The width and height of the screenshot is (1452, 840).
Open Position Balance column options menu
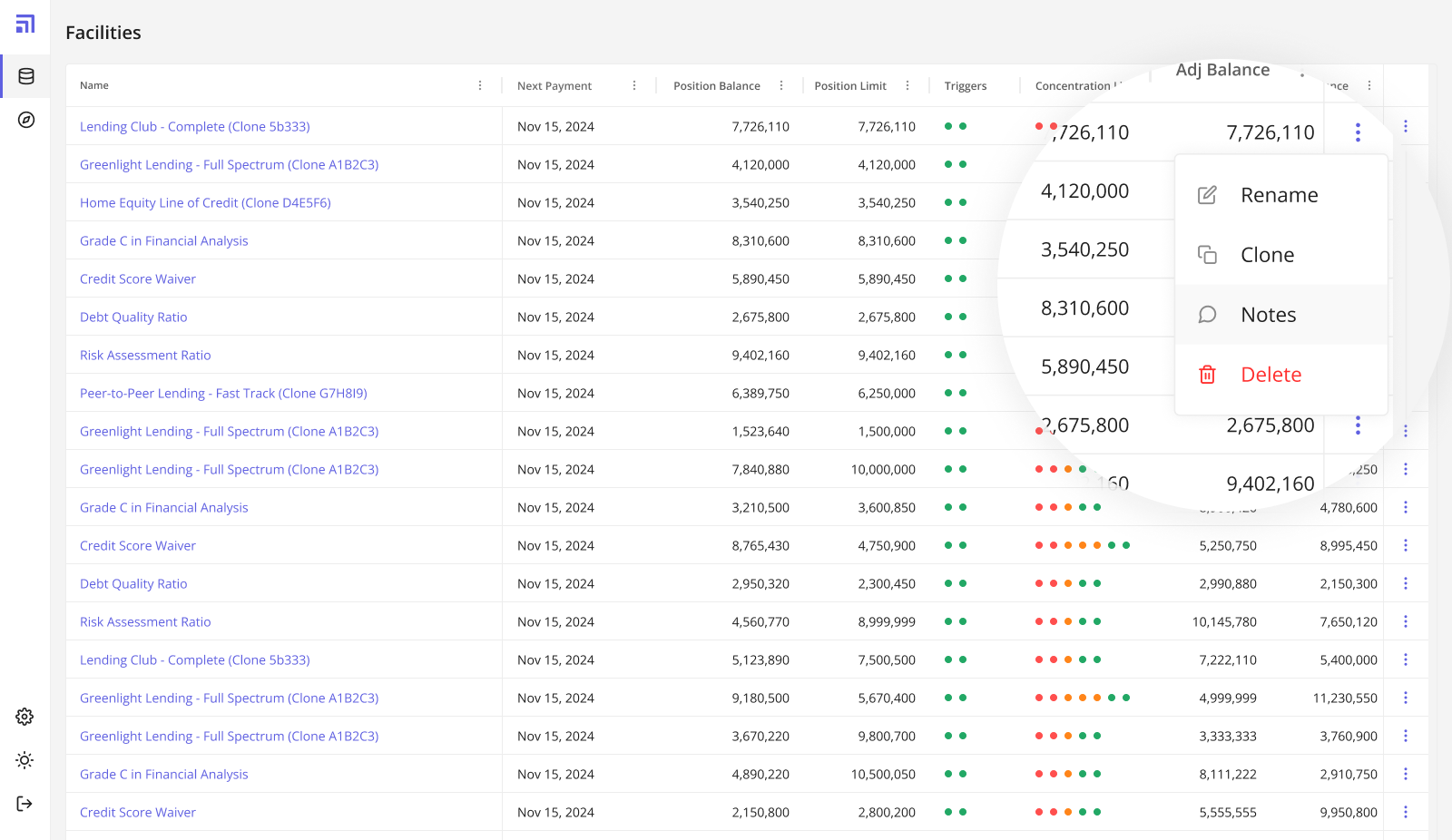click(x=781, y=85)
